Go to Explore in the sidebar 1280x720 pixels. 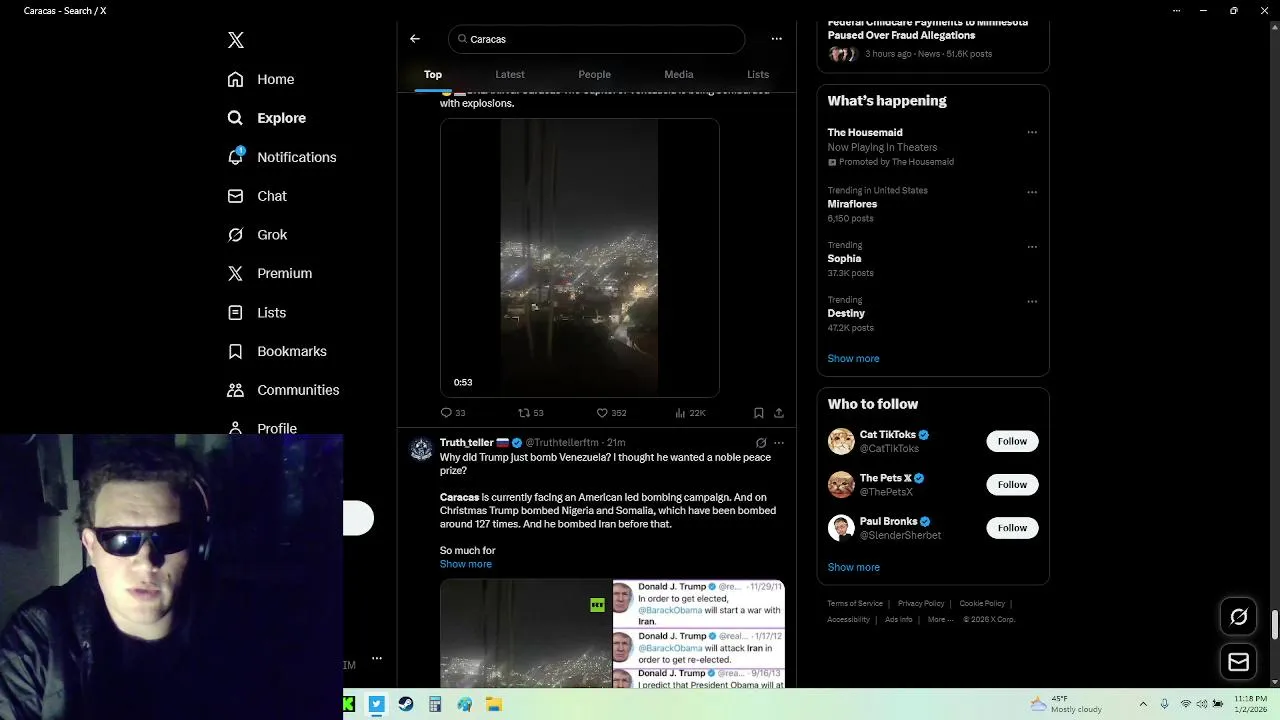click(266, 118)
